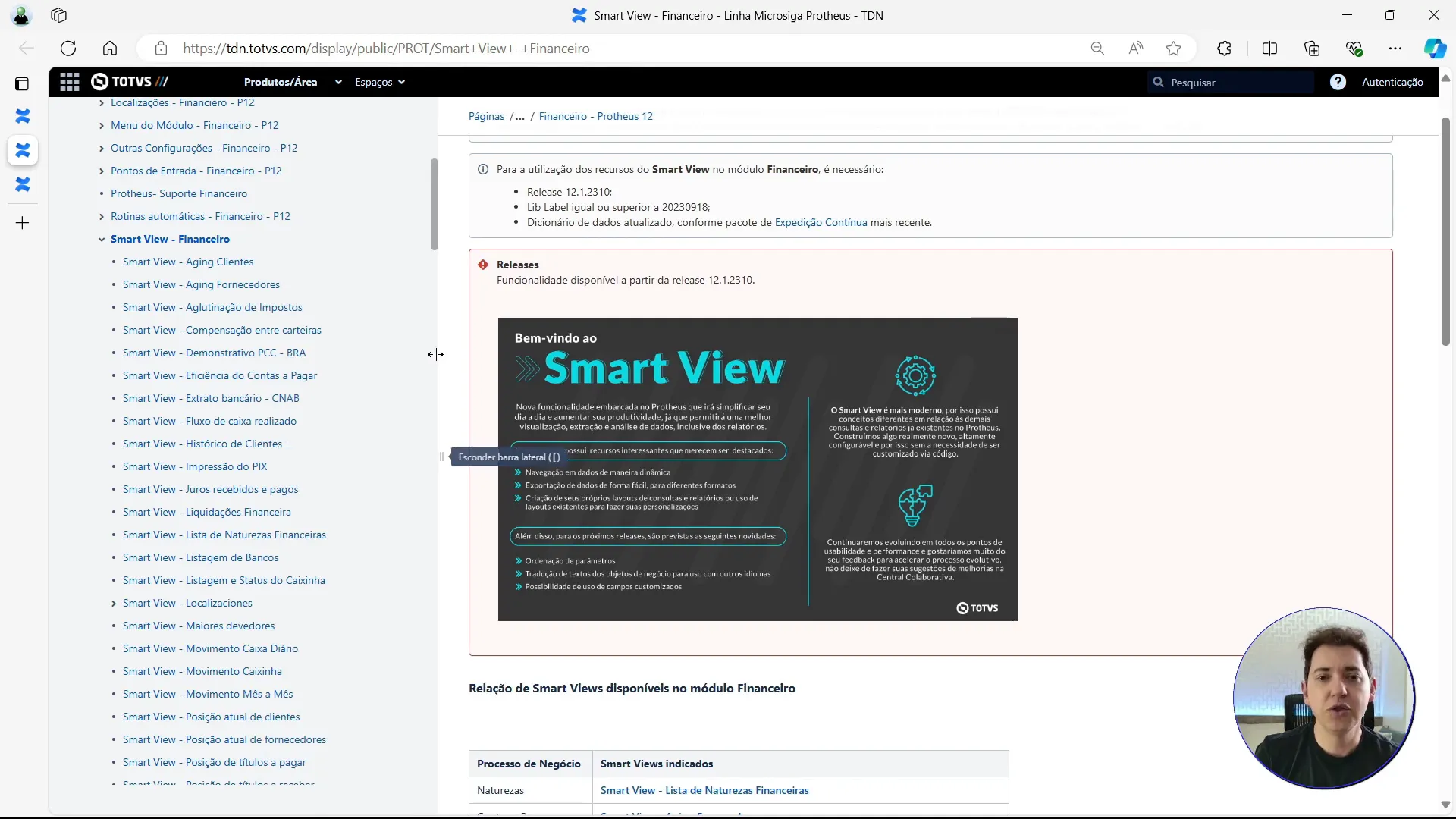Click the Releases warning icon

point(483,265)
